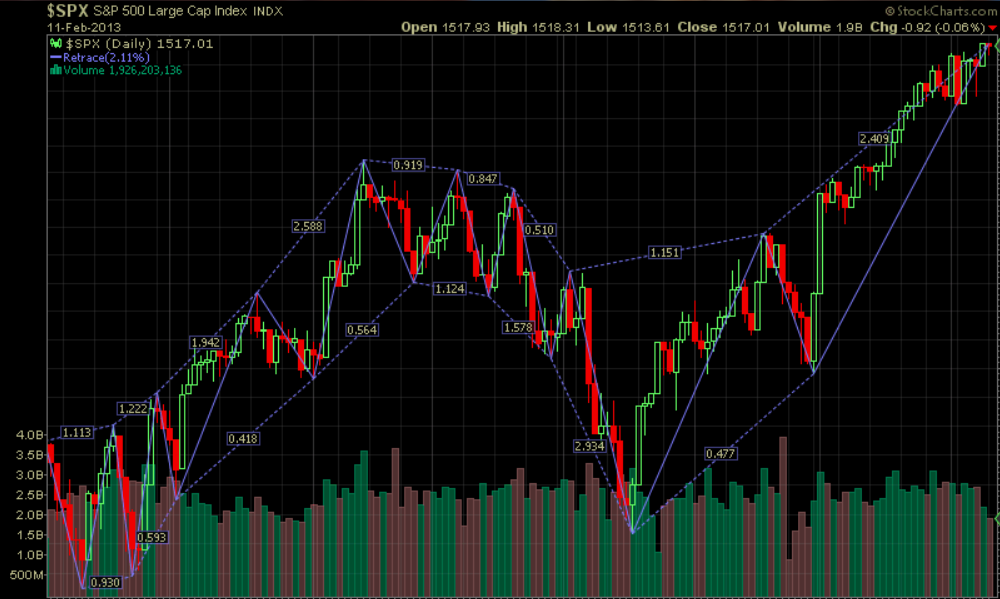Click the 0.564 retrace label
Screen dimensions: 1000x599
coord(362,330)
